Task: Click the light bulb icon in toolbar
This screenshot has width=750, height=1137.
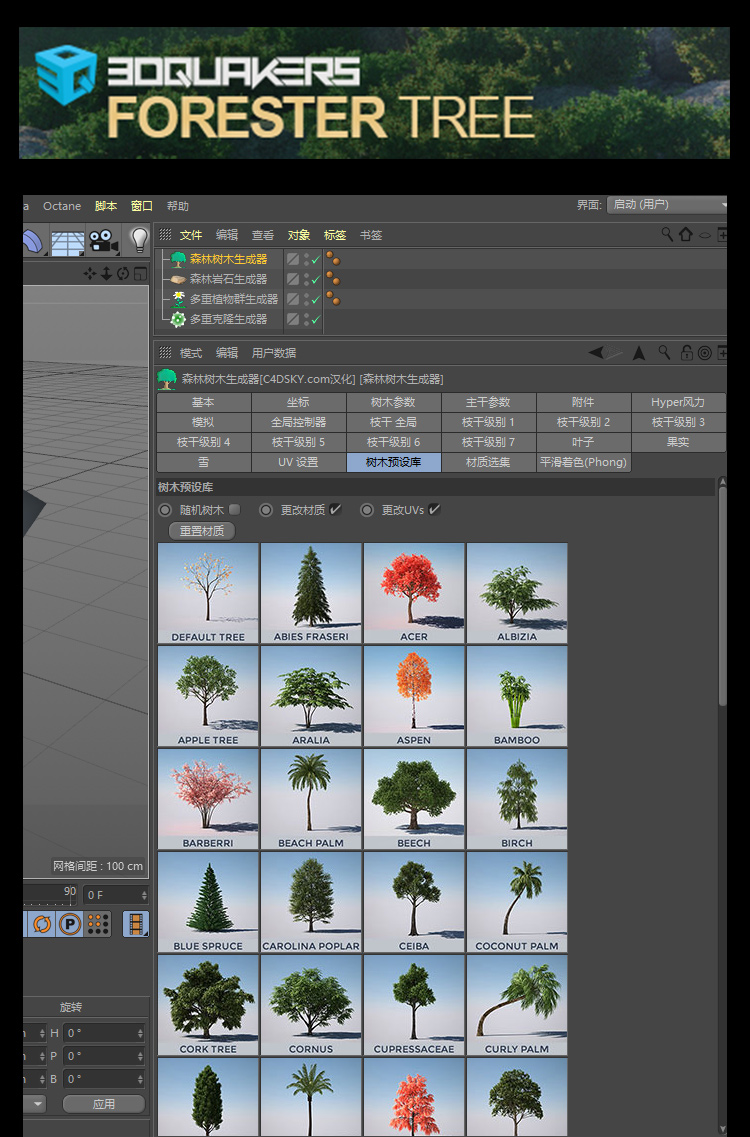Action: click(139, 239)
